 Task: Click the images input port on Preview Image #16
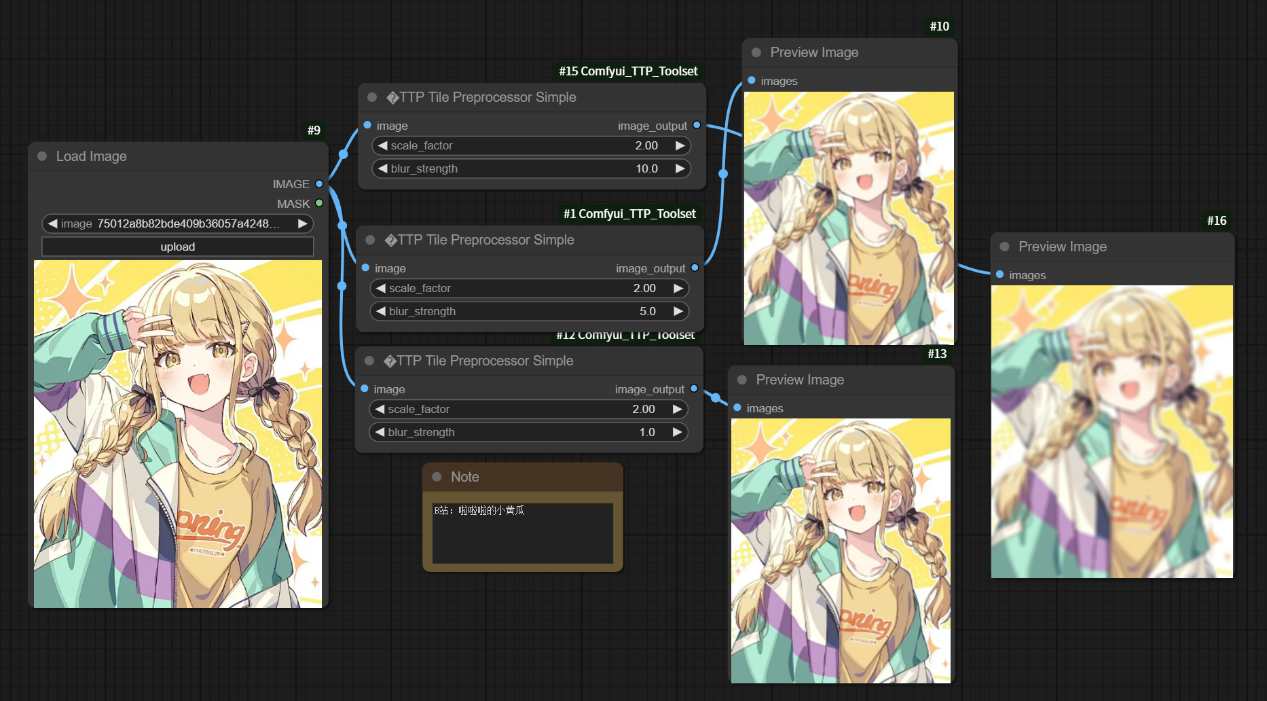coord(999,274)
